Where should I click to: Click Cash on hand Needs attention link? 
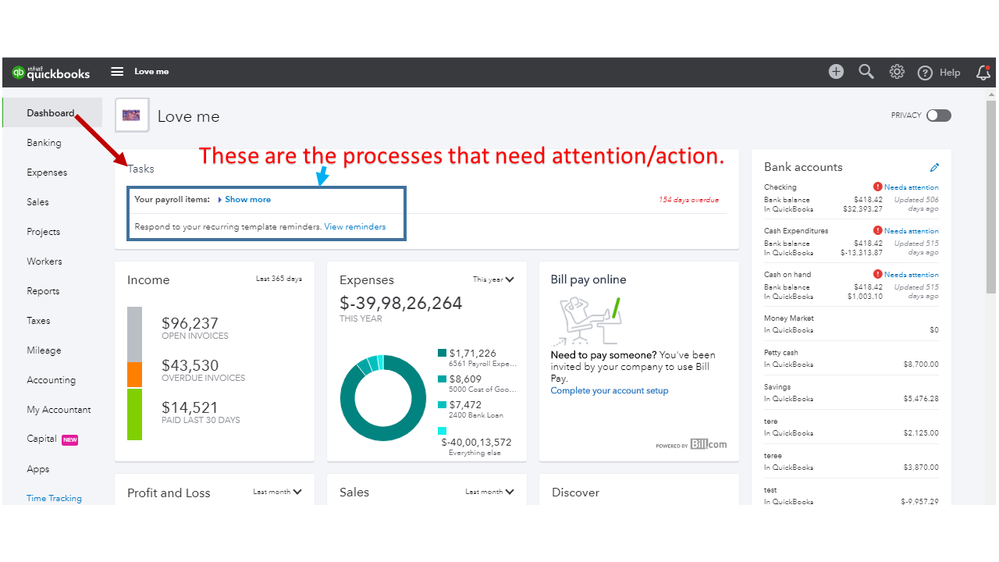tap(911, 275)
